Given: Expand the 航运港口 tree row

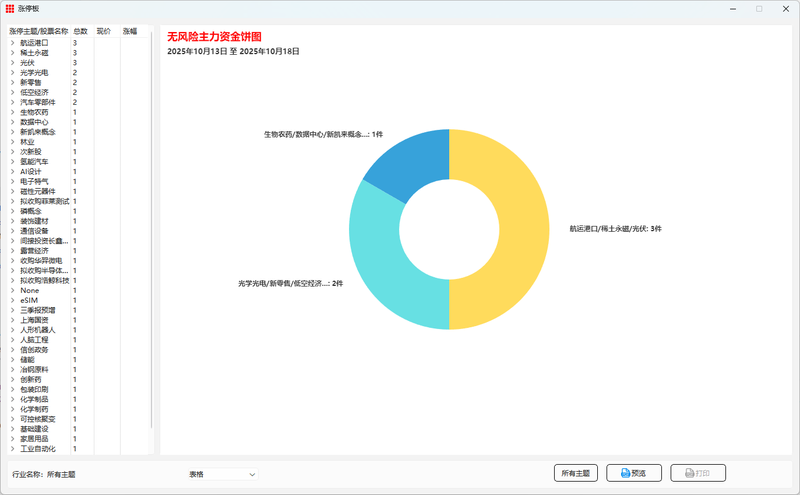Looking at the screenshot, I should [13, 43].
